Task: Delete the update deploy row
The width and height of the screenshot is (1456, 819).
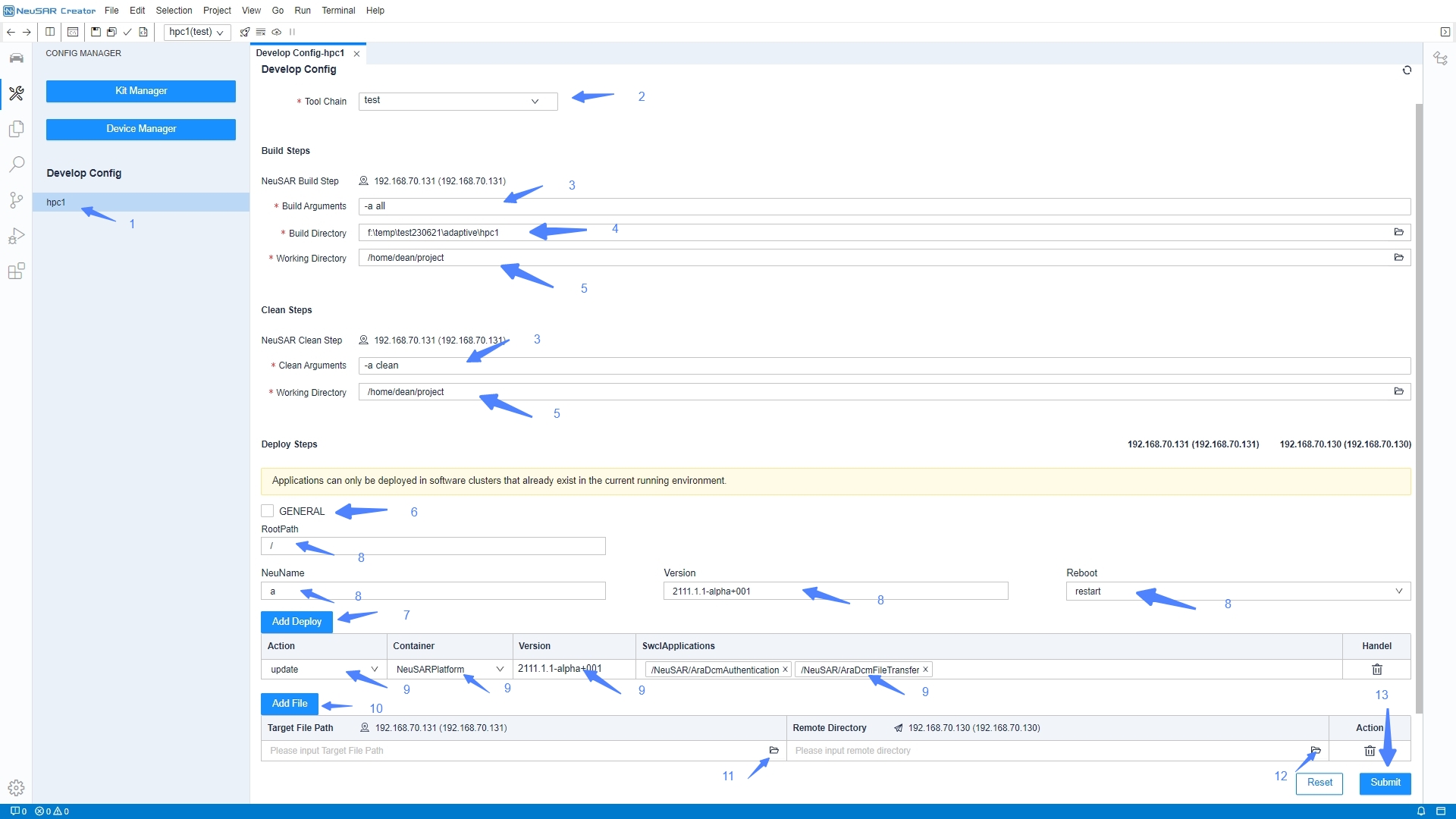Action: pos(1376,670)
